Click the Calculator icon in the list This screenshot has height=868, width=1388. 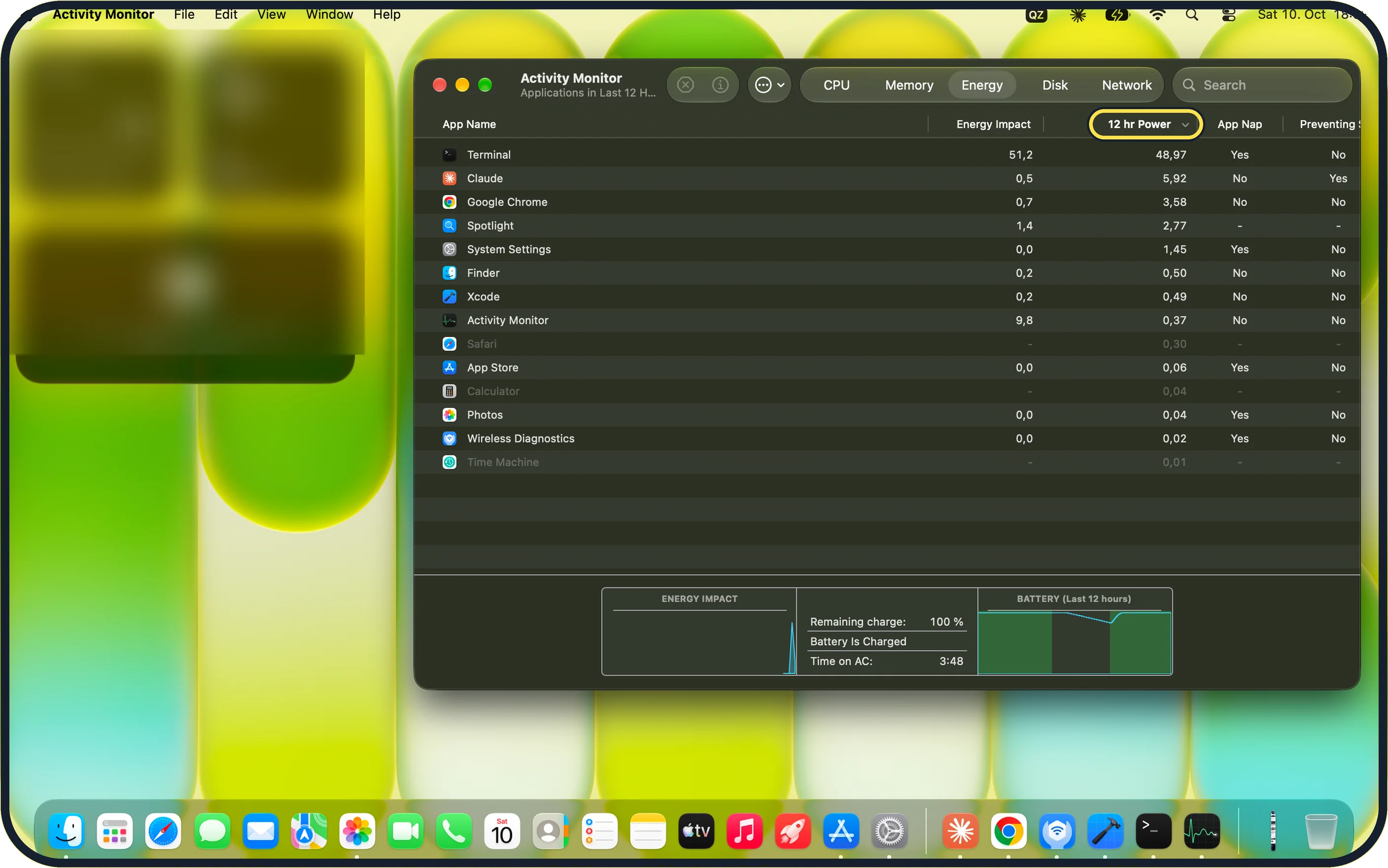450,391
